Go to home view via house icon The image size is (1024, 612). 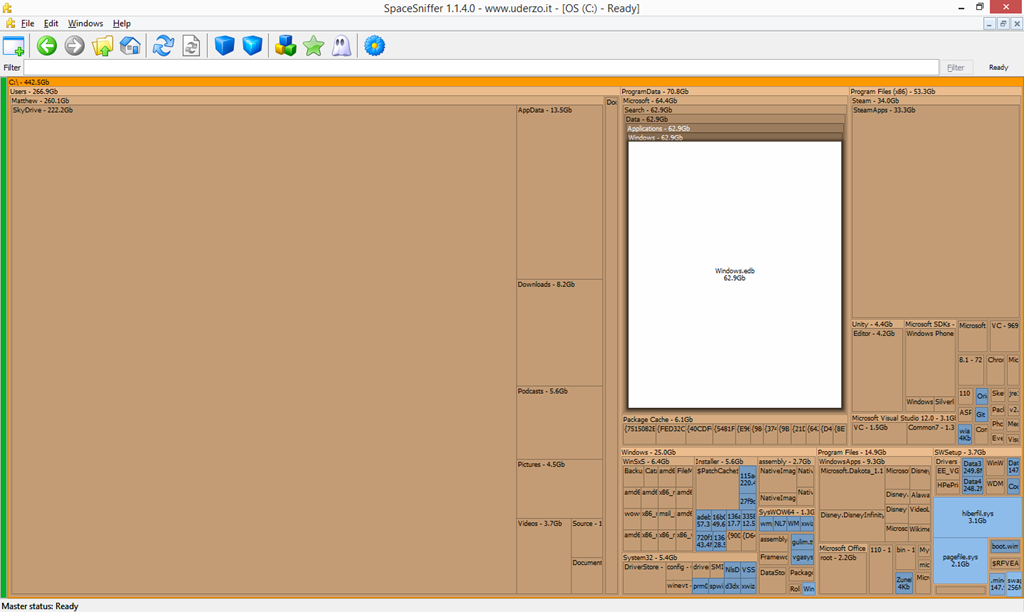(x=130, y=46)
